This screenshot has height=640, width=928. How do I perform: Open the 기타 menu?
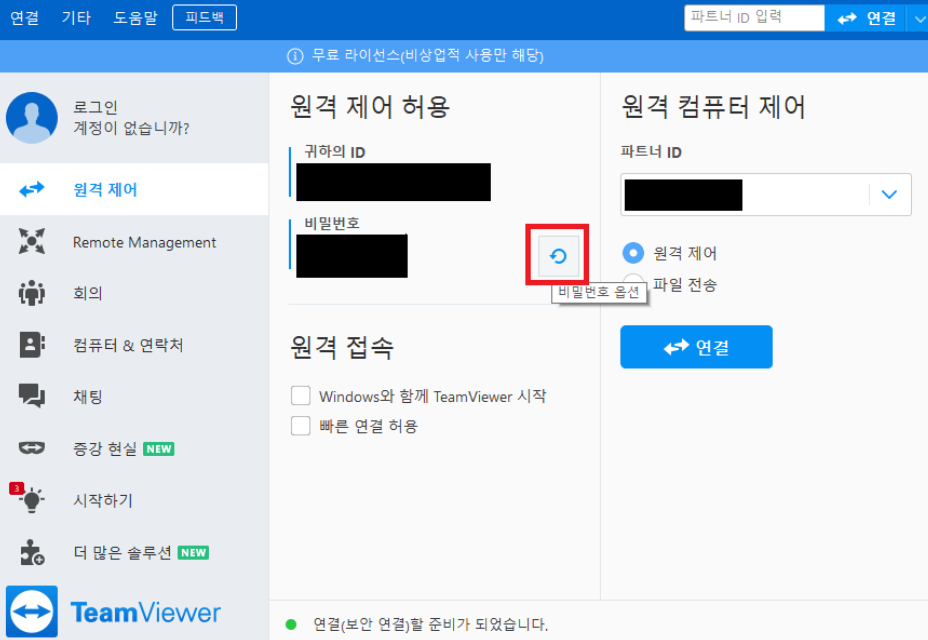tap(76, 18)
